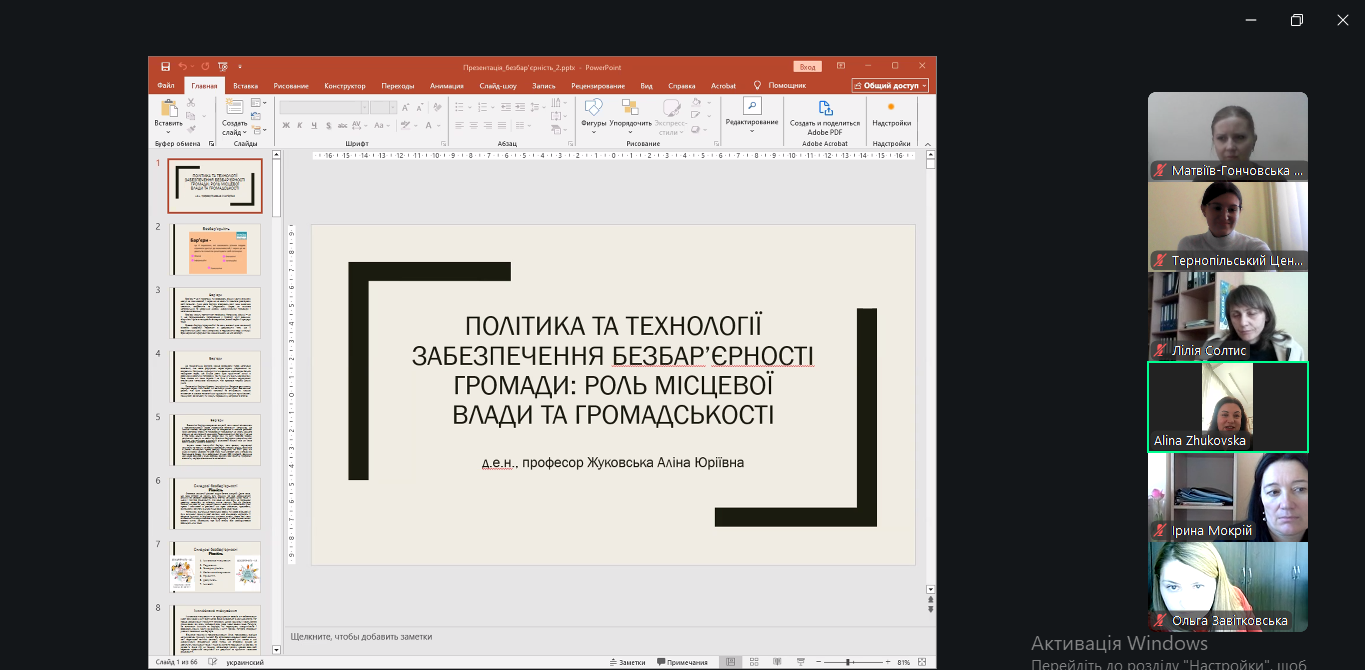Open the Файл menu

[x=165, y=86]
